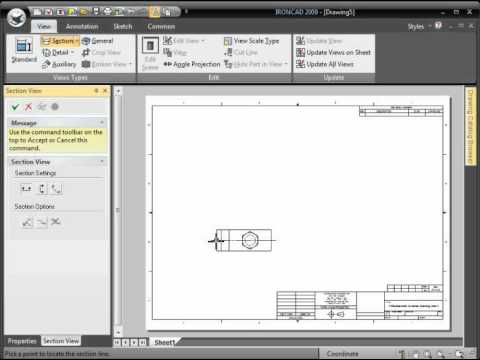The height and width of the screenshot is (360, 480).
Task: Select the third Section Settings icon
Action: tap(57, 189)
